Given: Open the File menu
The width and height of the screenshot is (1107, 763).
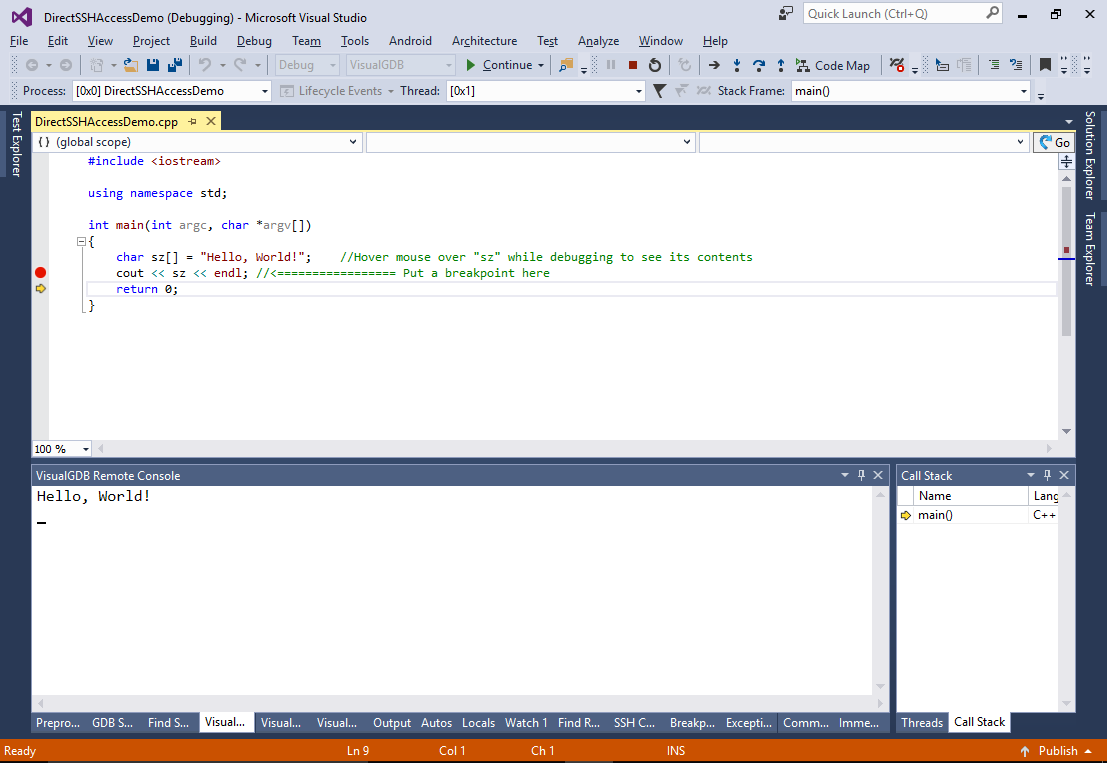Looking at the screenshot, I should (19, 41).
